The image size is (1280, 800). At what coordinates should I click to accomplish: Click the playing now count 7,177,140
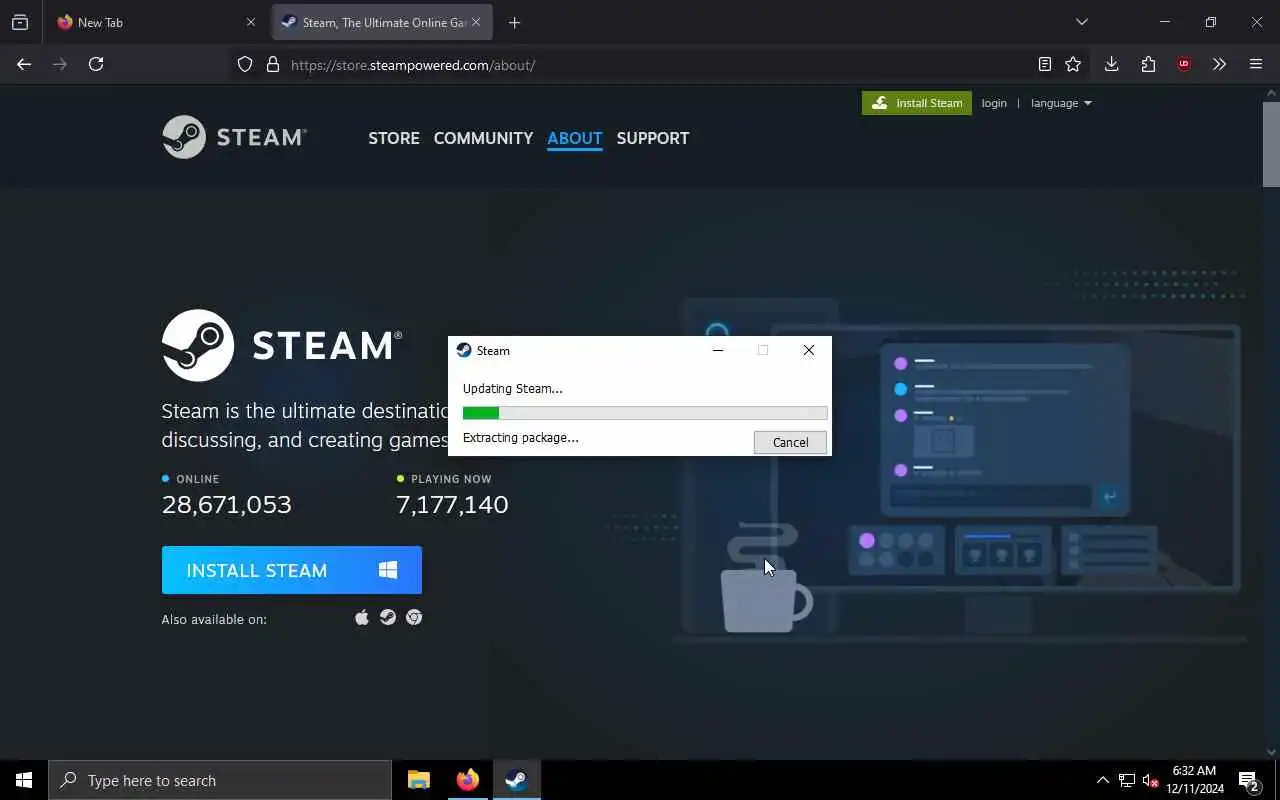point(453,505)
